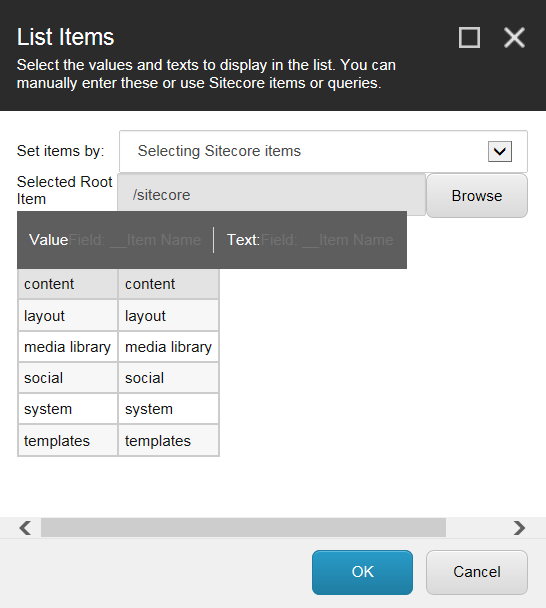Click the left scroll arrow
Viewport: 546px width, 608px height.
coord(25,528)
